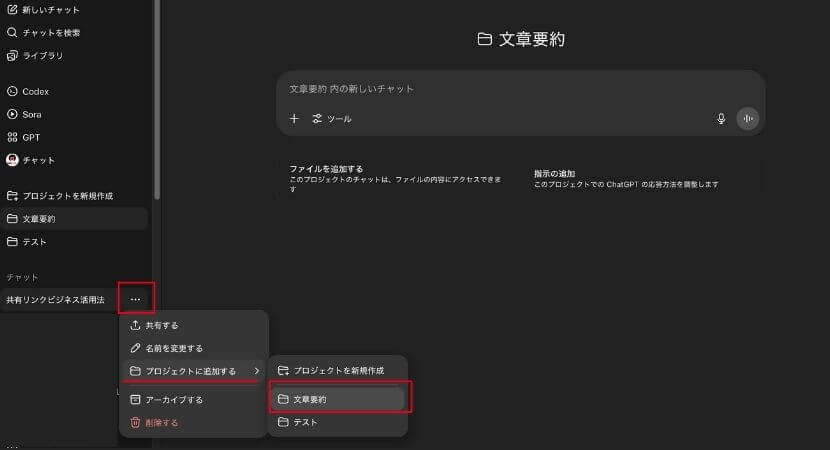Click the pencil icon next to 名前を変更する

[x=135, y=348]
